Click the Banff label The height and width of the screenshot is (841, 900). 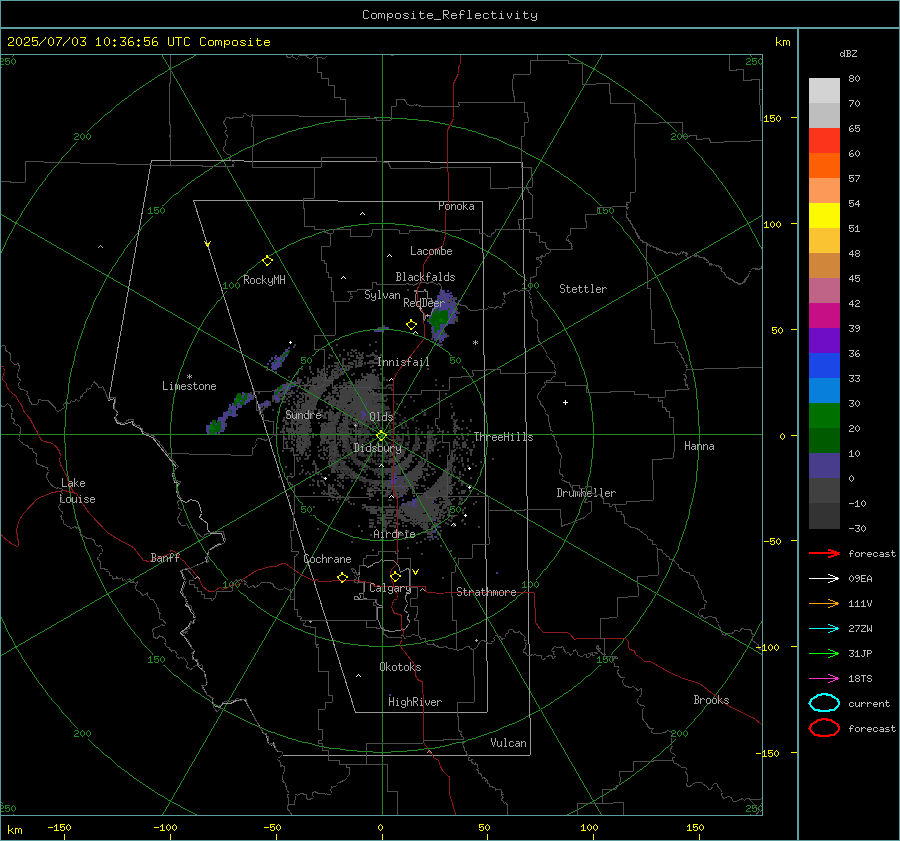(165, 557)
